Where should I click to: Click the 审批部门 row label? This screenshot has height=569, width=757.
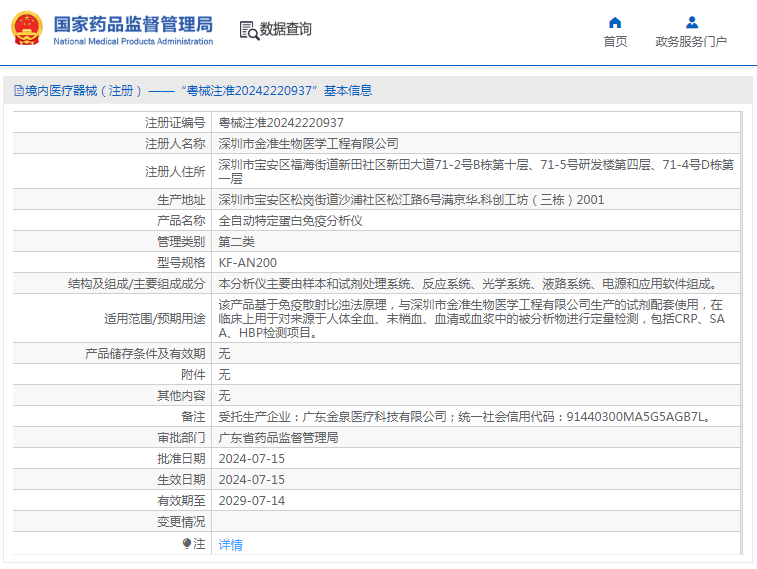click(181, 437)
